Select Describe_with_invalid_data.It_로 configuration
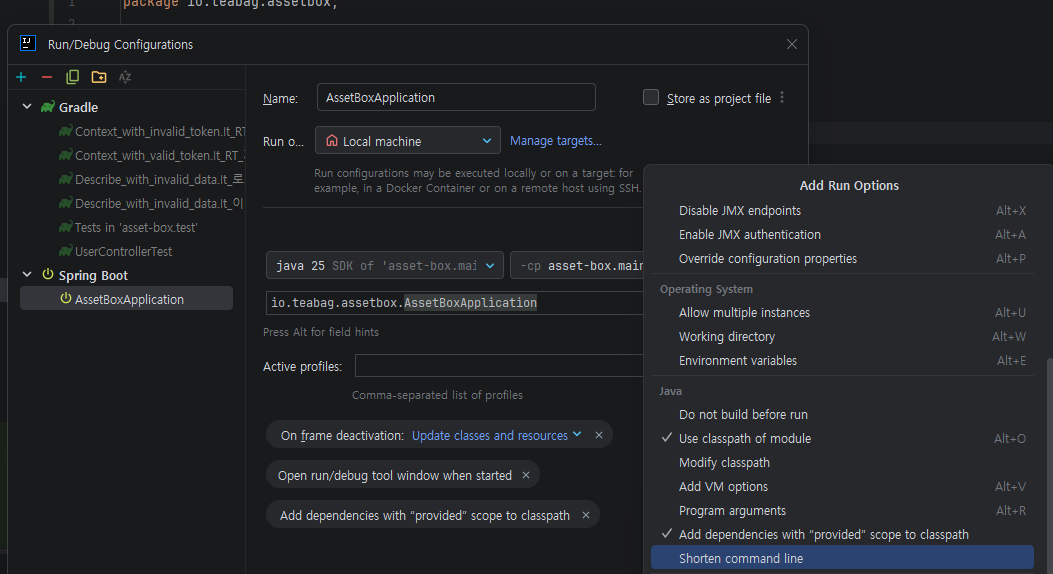The height and width of the screenshot is (574, 1053). pyautogui.click(x=151, y=180)
